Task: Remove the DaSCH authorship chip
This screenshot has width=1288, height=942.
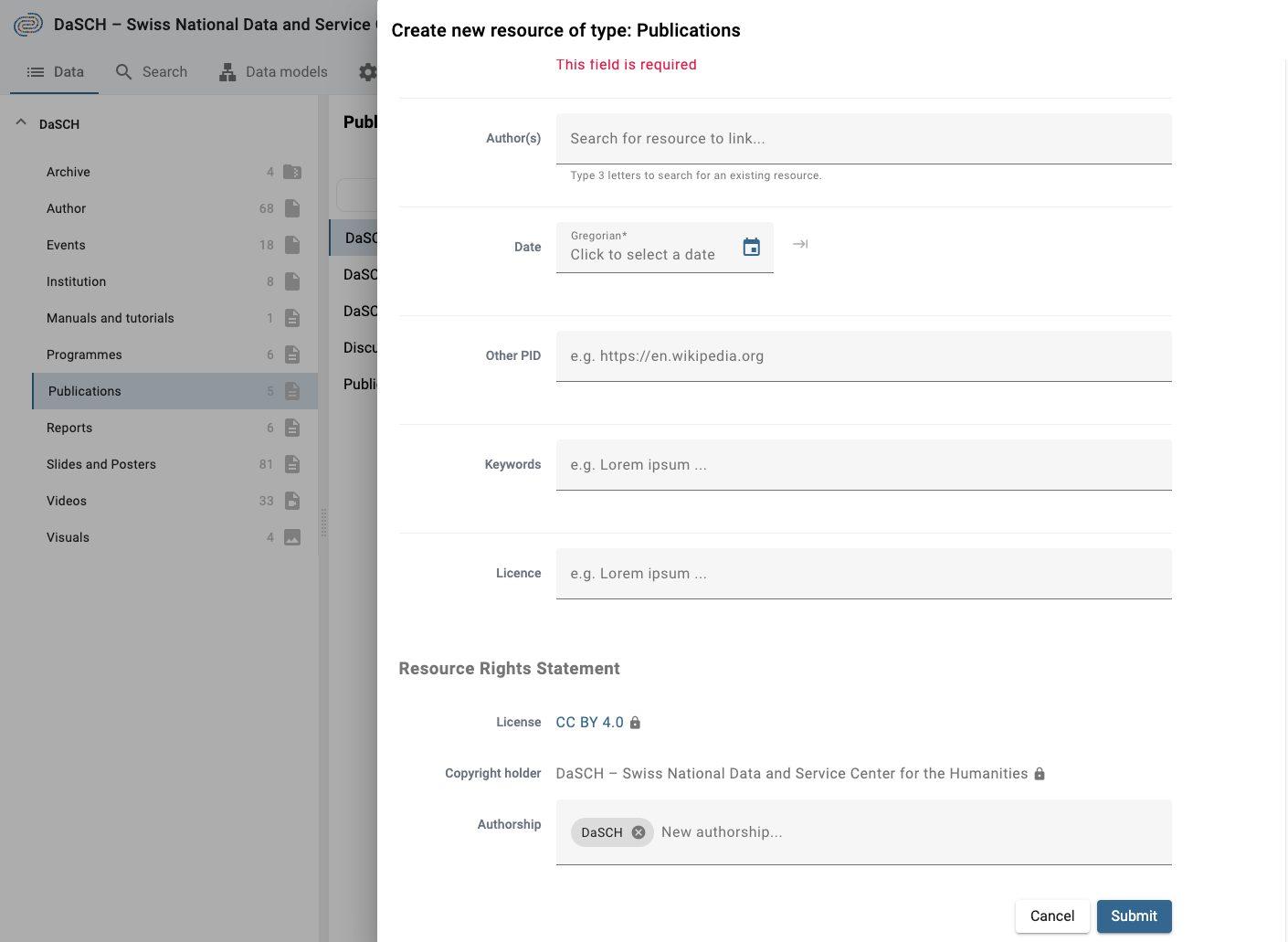Action: click(639, 832)
